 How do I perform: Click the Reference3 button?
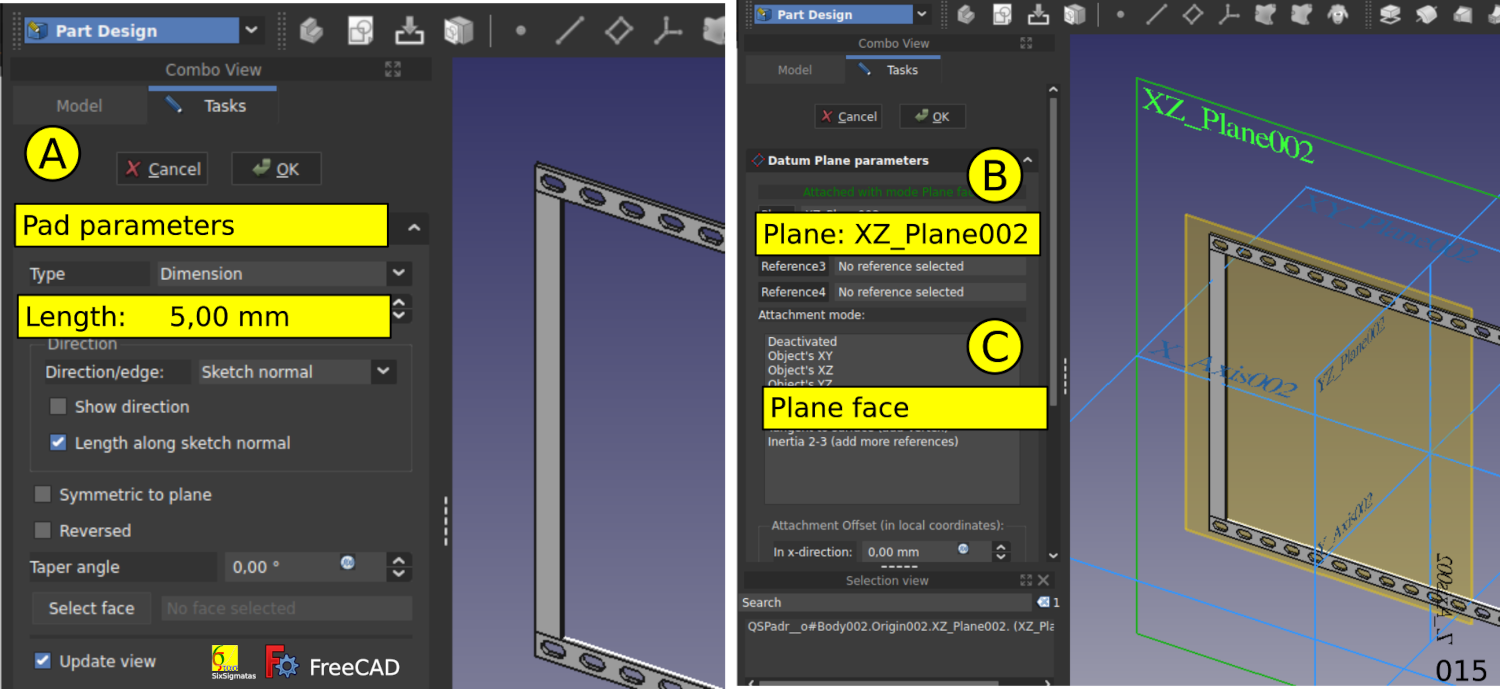[794, 266]
